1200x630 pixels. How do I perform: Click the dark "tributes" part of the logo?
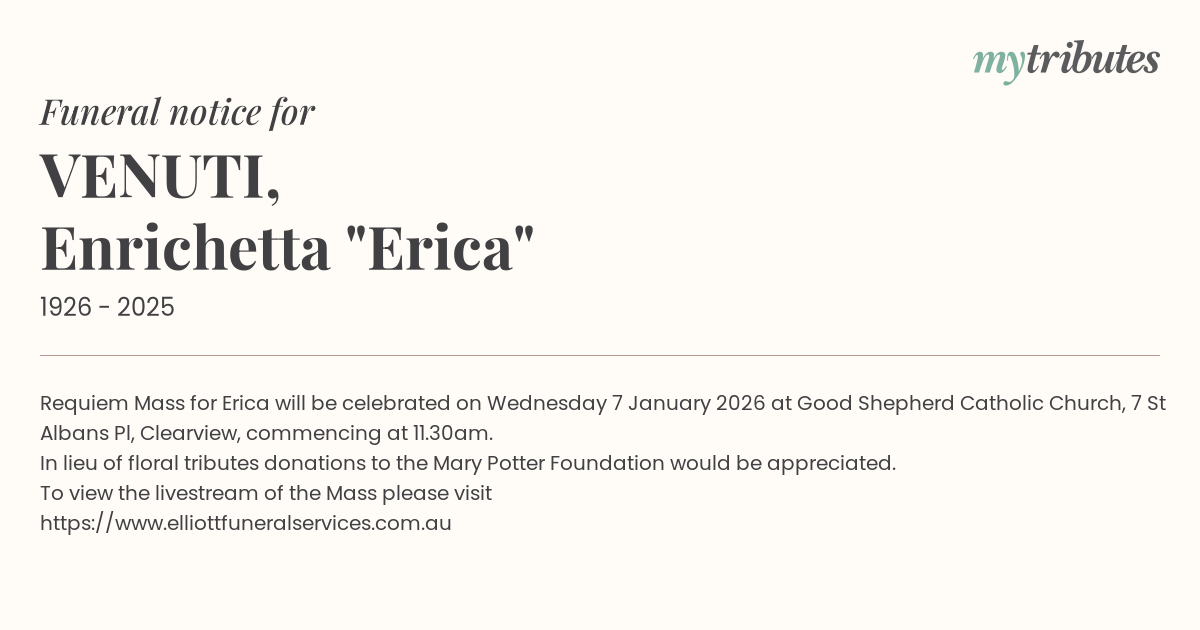(x=1092, y=60)
